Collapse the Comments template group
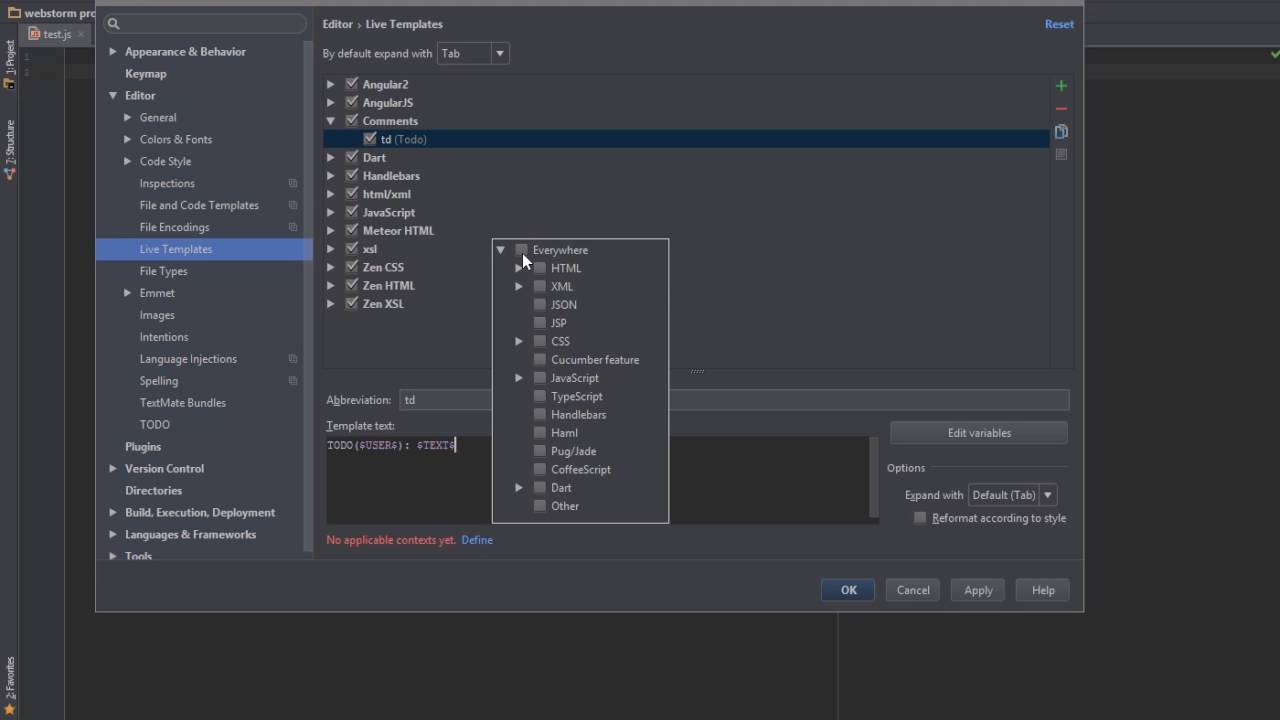Image resolution: width=1280 pixels, height=720 pixels. (x=330, y=121)
